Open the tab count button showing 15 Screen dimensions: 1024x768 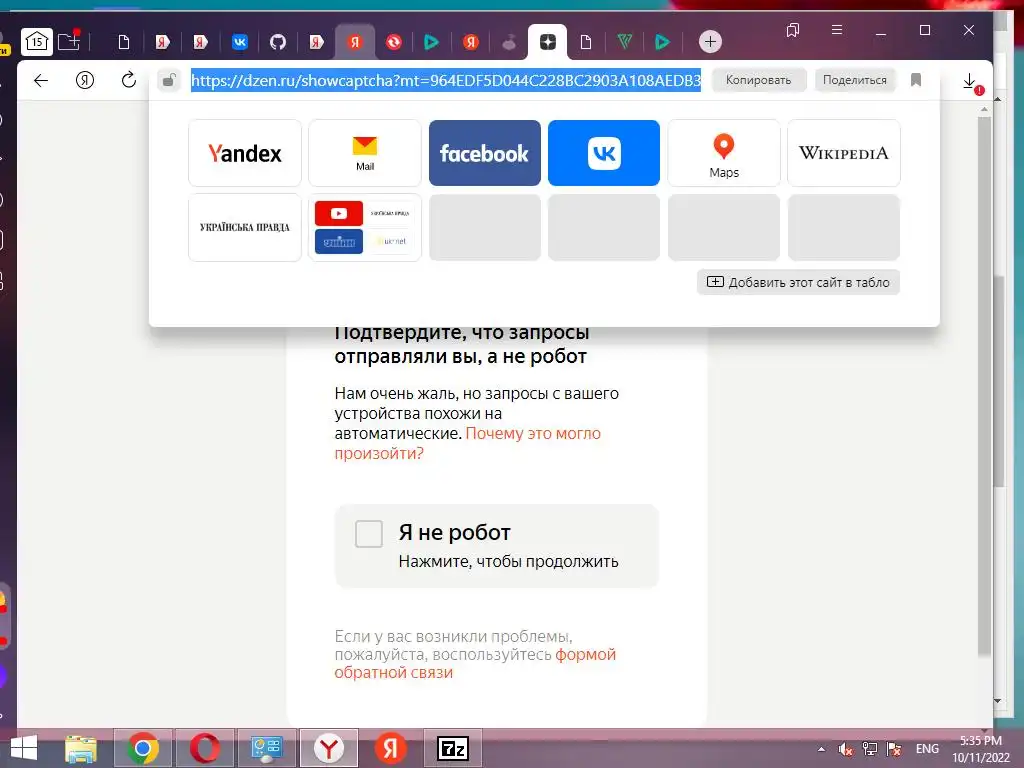tap(37, 42)
